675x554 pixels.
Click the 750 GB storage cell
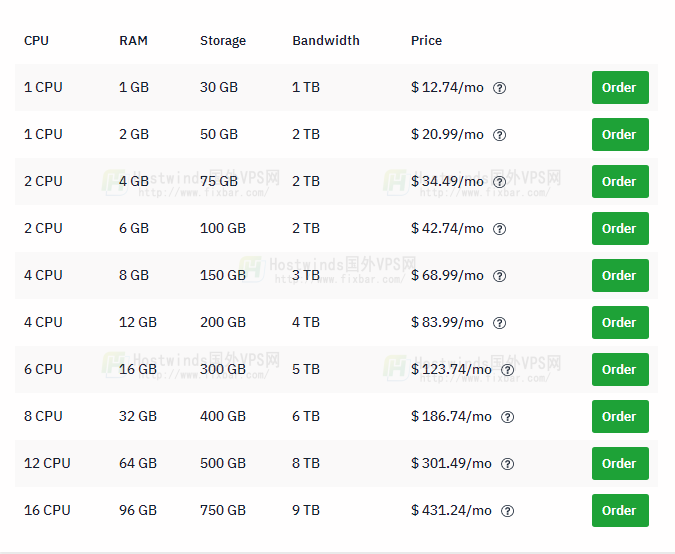tap(223, 510)
